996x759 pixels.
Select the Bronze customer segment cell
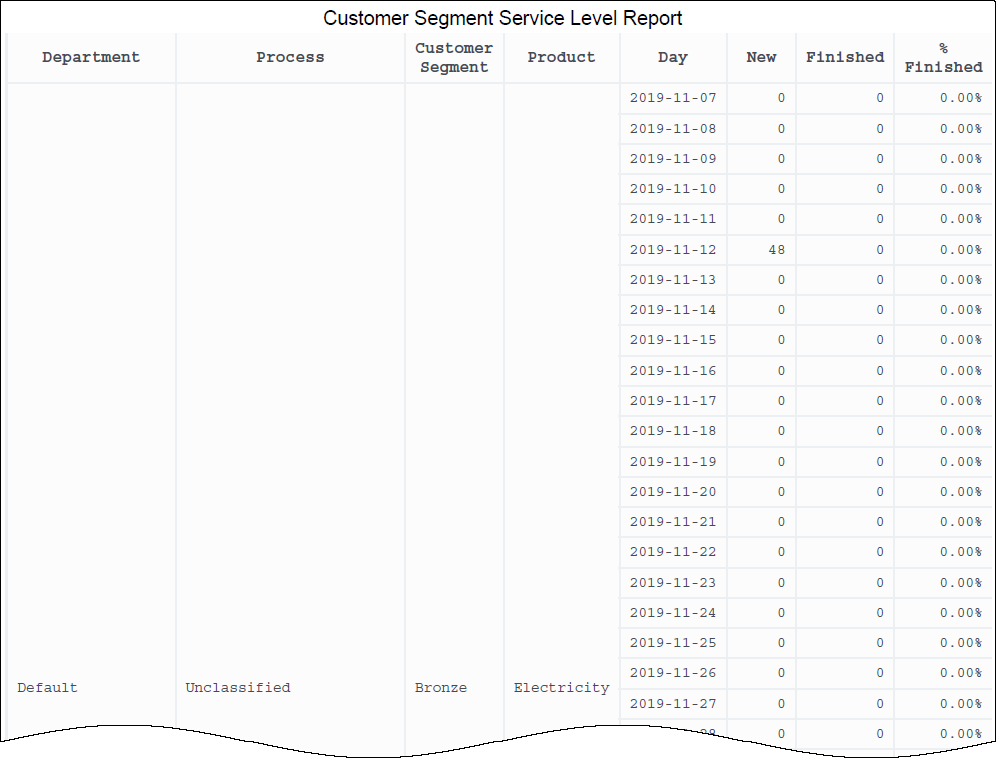click(x=441, y=688)
